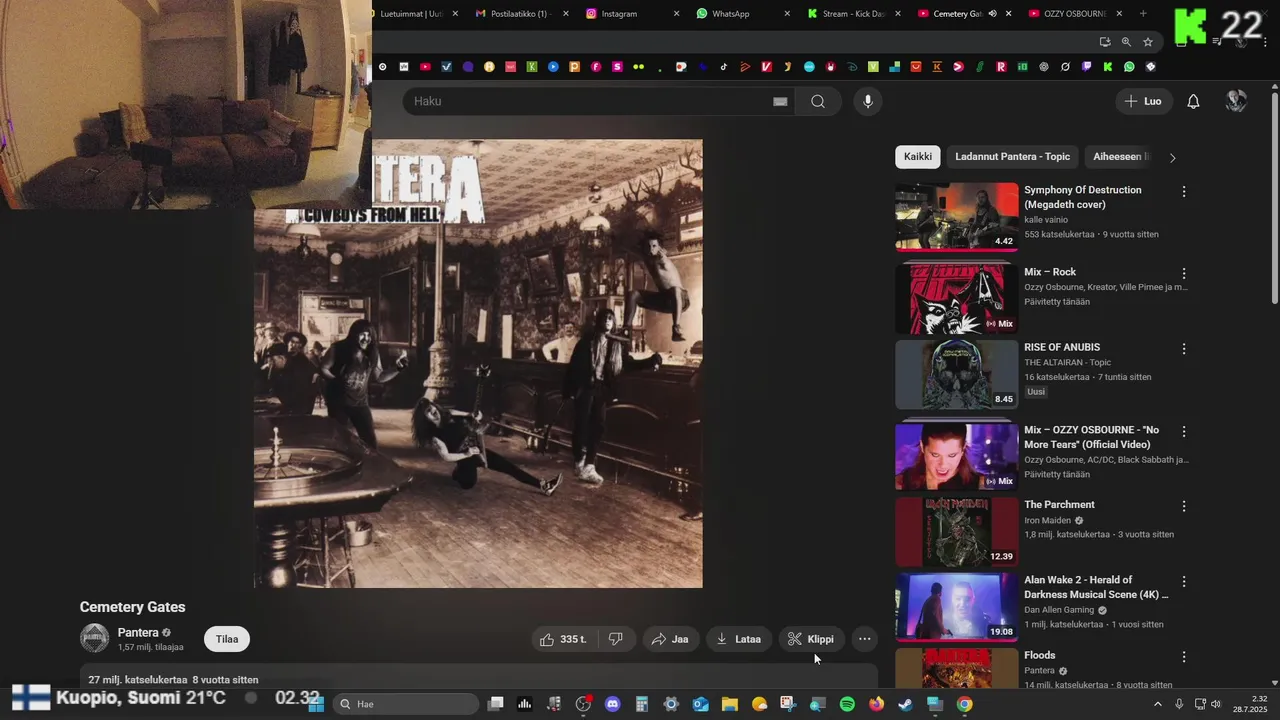Click the 'Cemetery Gates' video title
Screen dimensions: 1280x720
(132, 607)
